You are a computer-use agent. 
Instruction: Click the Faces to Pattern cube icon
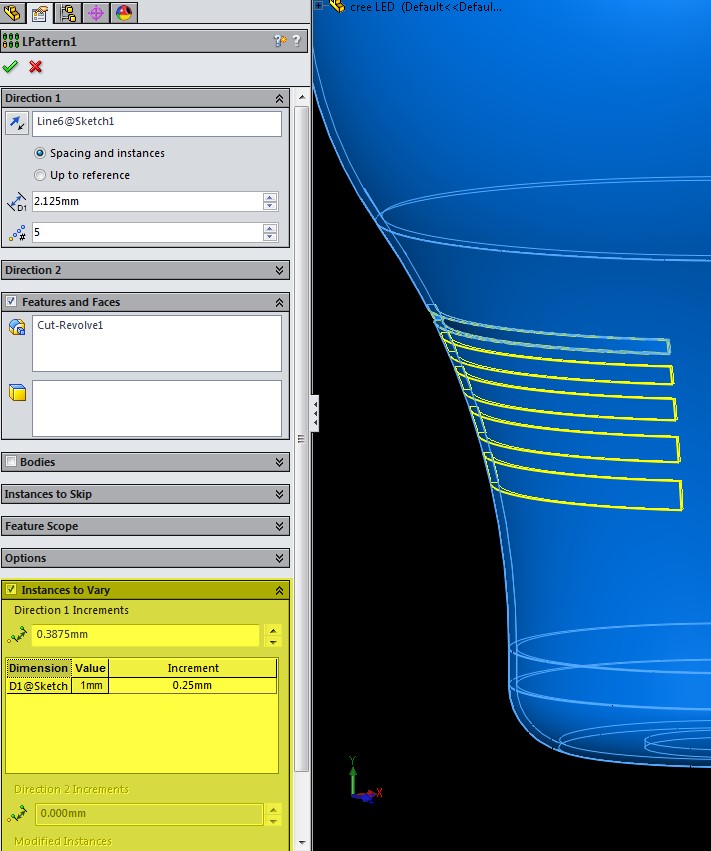coord(17,392)
